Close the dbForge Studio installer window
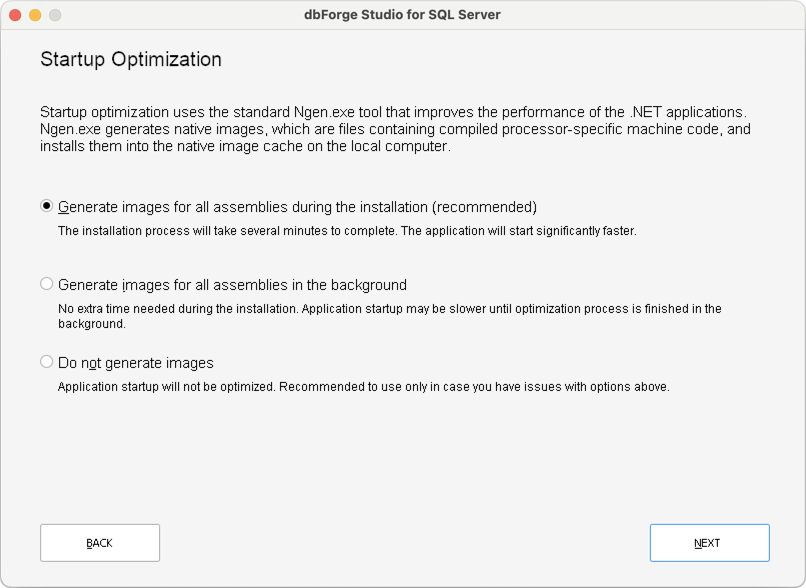The image size is (806, 588). pyautogui.click(x=16, y=15)
